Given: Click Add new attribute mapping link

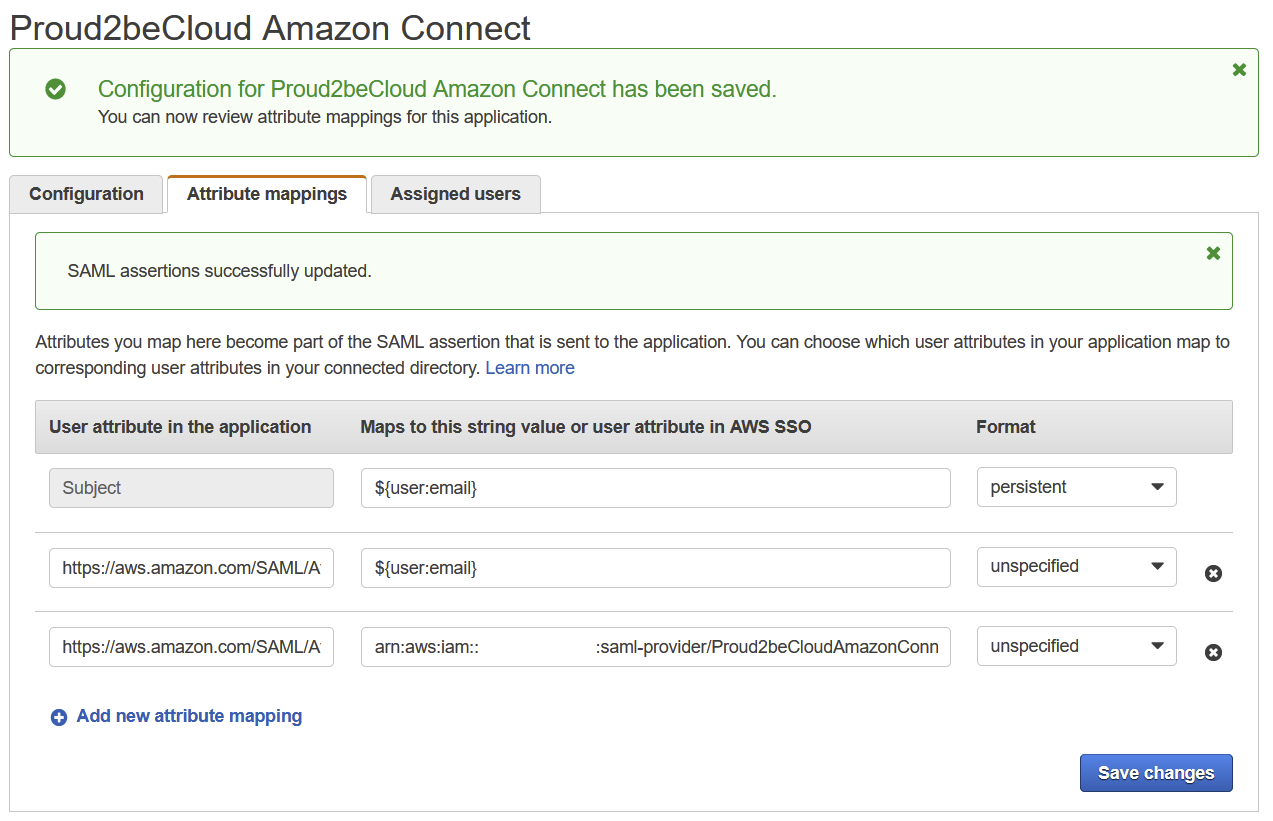Looking at the screenshot, I should coord(189,716).
